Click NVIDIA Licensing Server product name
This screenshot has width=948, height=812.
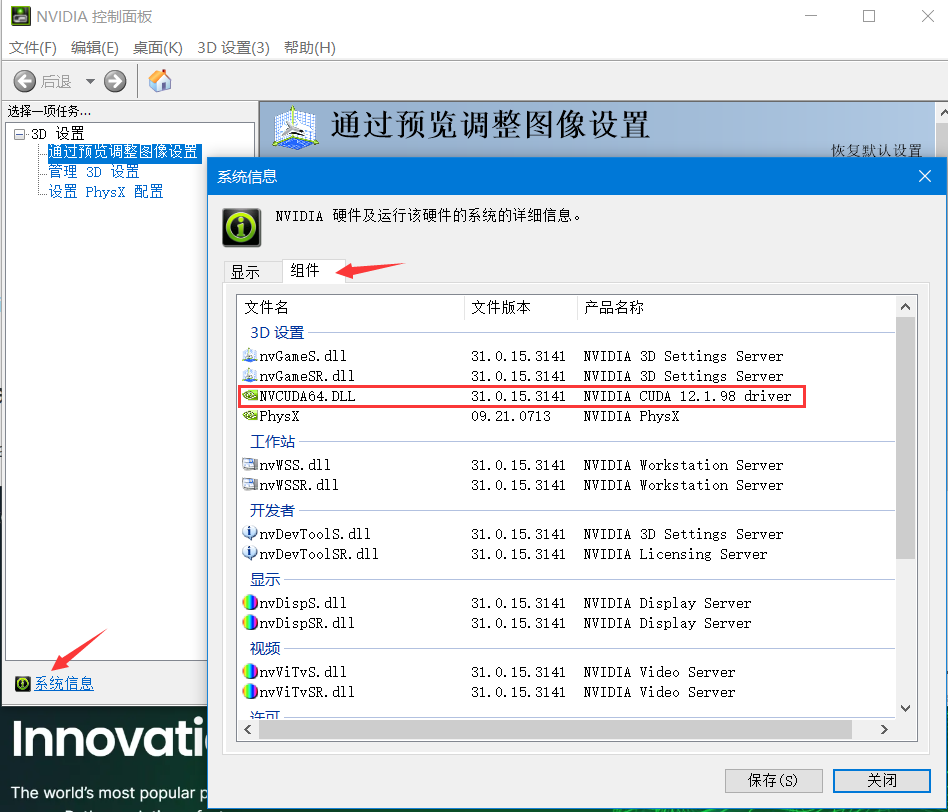(675, 554)
